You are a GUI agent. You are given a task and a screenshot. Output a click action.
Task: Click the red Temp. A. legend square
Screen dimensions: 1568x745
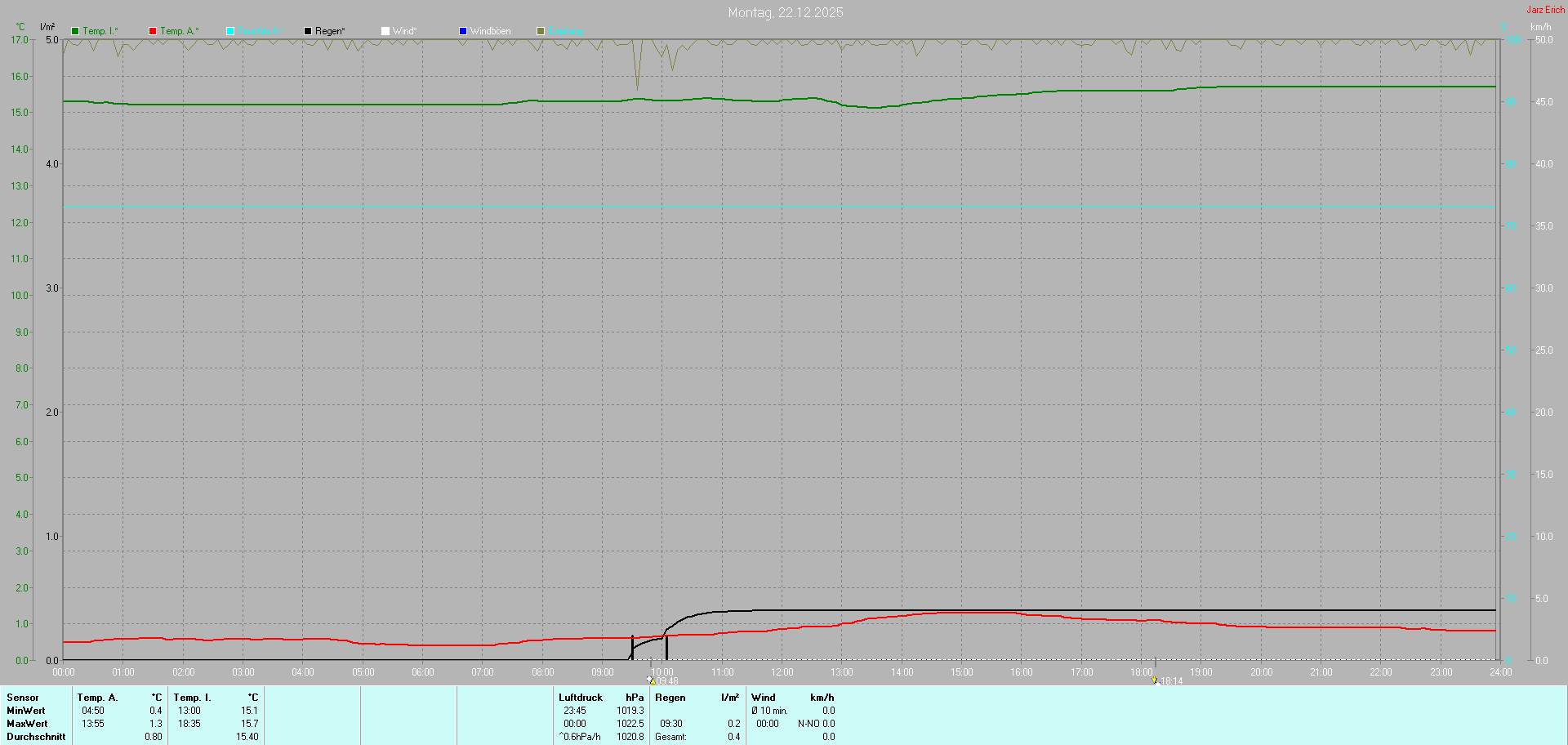point(153,31)
